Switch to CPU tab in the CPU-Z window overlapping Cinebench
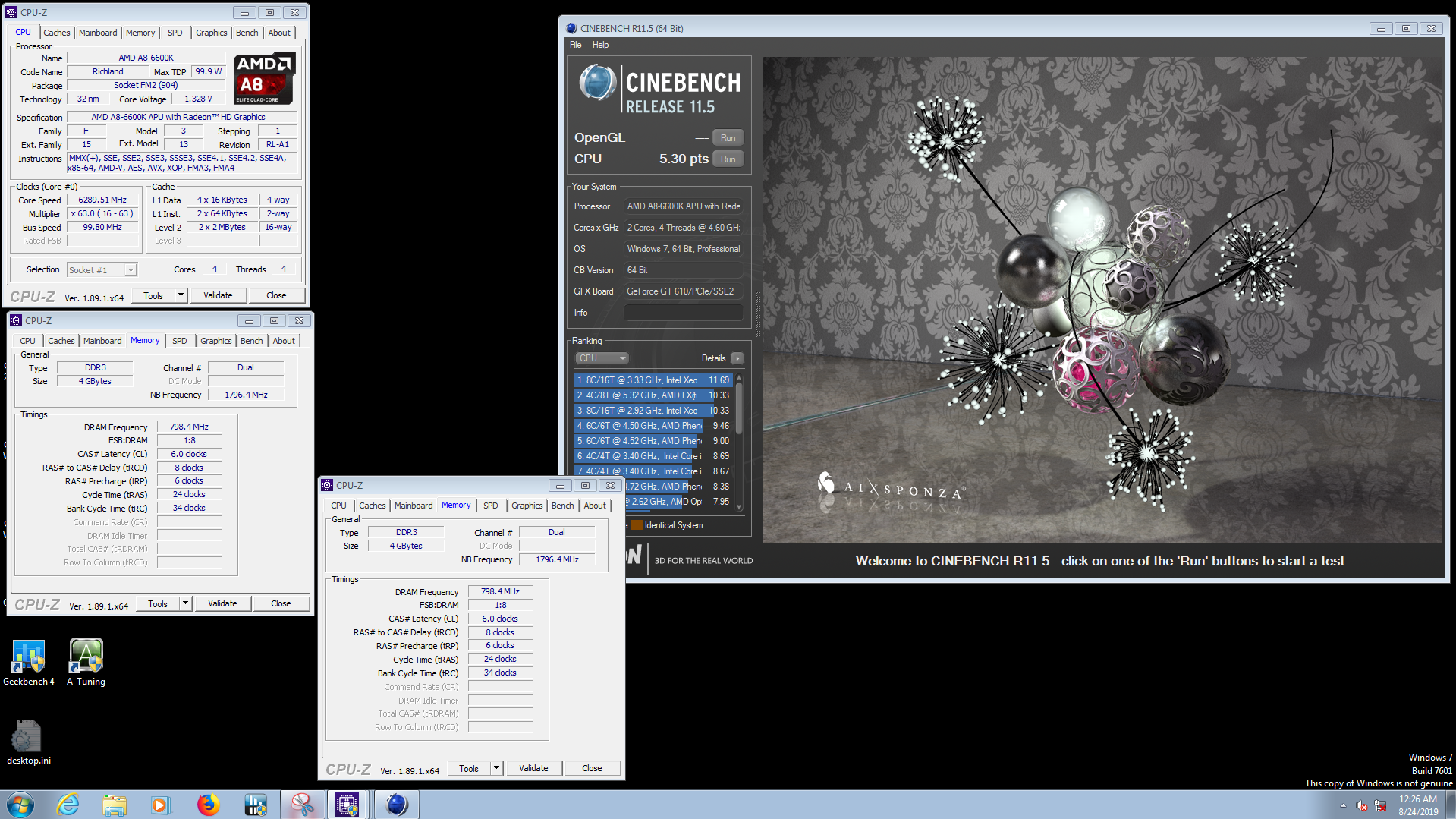The height and width of the screenshot is (819, 1456). point(339,506)
